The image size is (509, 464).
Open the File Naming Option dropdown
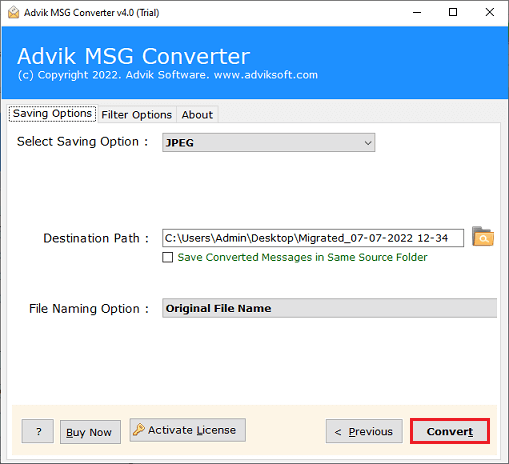(x=329, y=308)
